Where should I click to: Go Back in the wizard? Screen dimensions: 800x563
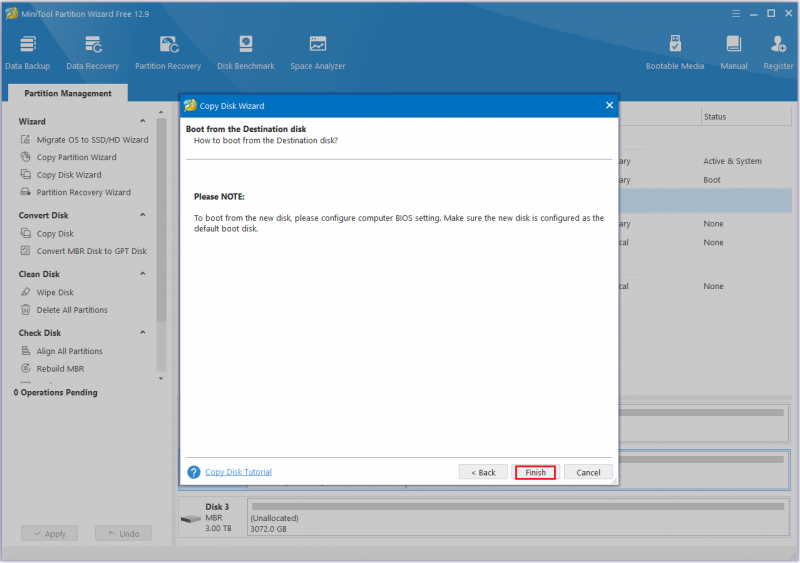[x=483, y=473]
